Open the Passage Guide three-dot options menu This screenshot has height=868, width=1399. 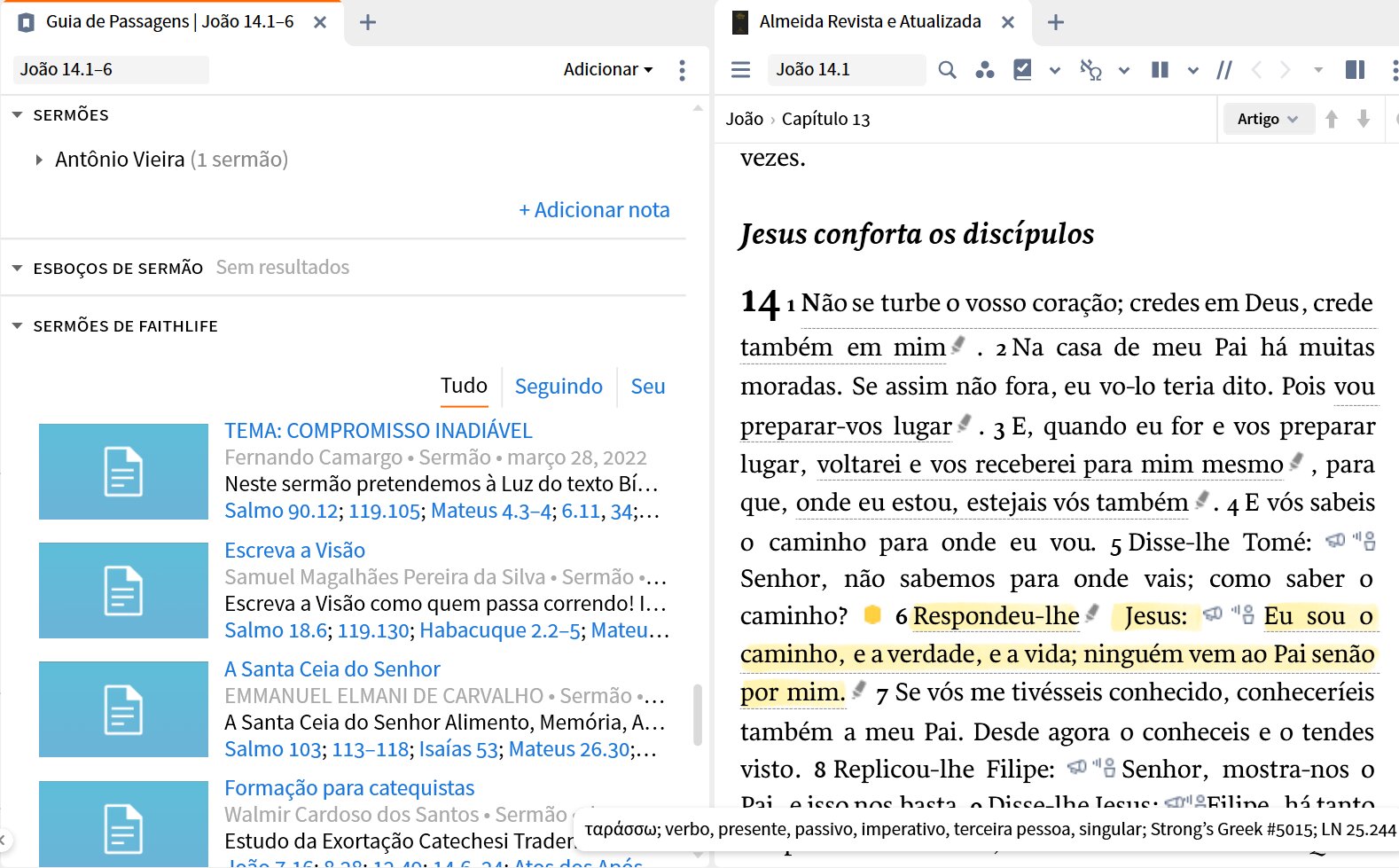point(682,70)
